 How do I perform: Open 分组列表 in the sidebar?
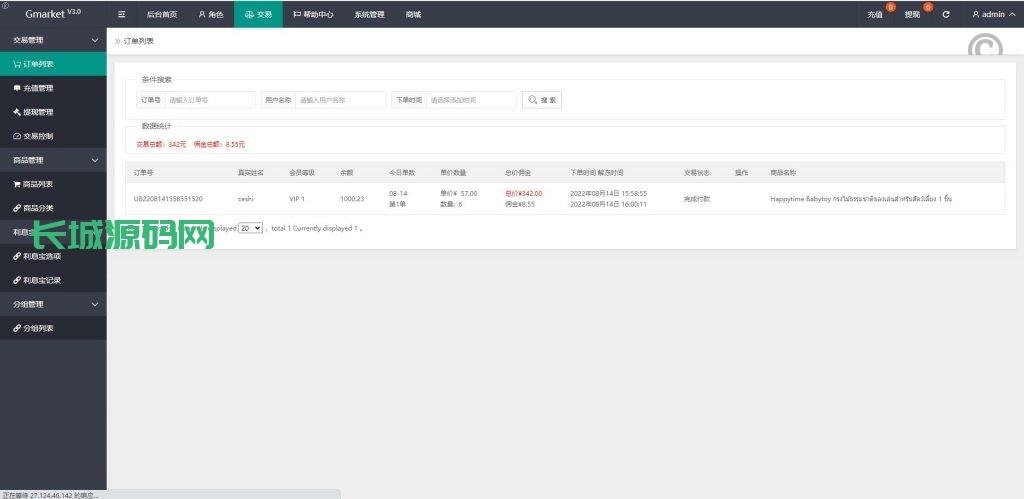coord(38,328)
